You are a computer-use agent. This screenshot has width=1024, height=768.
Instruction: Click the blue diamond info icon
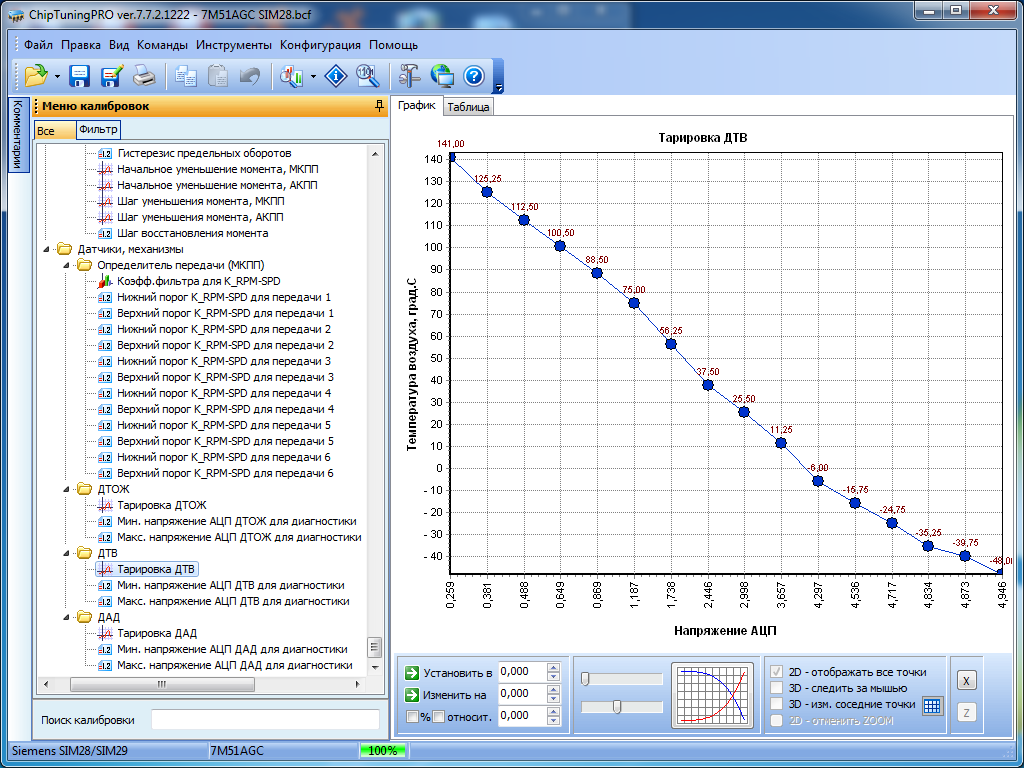click(336, 75)
